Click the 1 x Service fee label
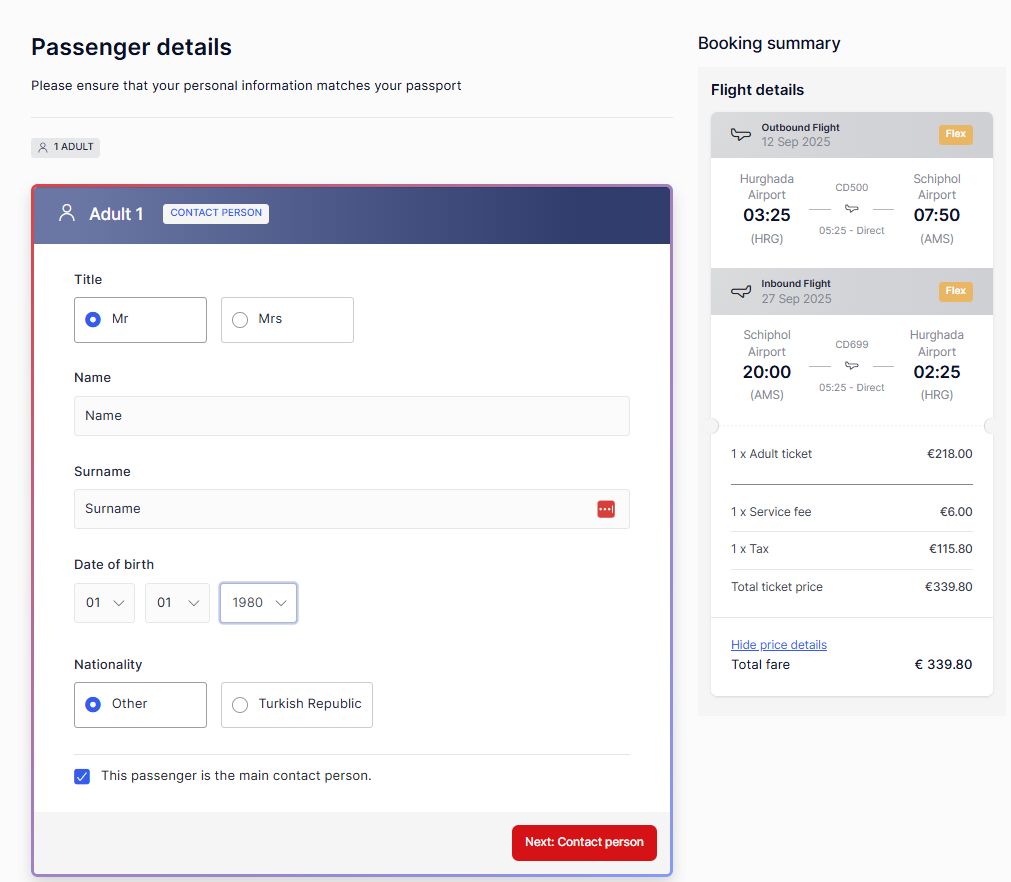 tap(771, 512)
